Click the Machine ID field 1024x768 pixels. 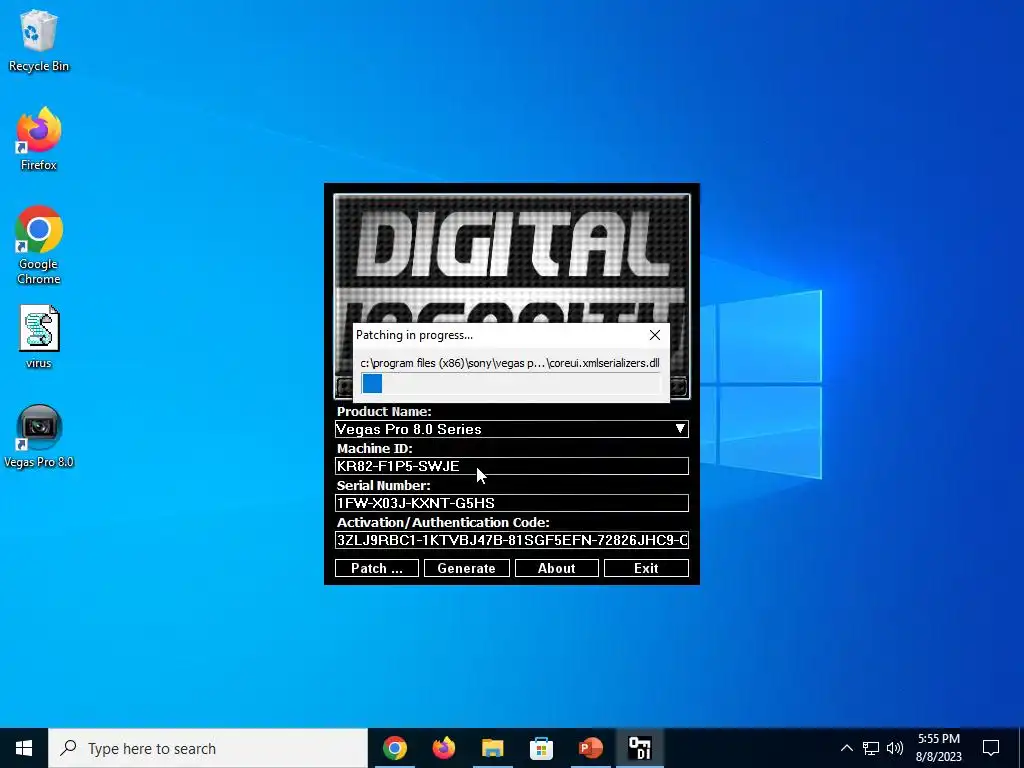coord(512,466)
